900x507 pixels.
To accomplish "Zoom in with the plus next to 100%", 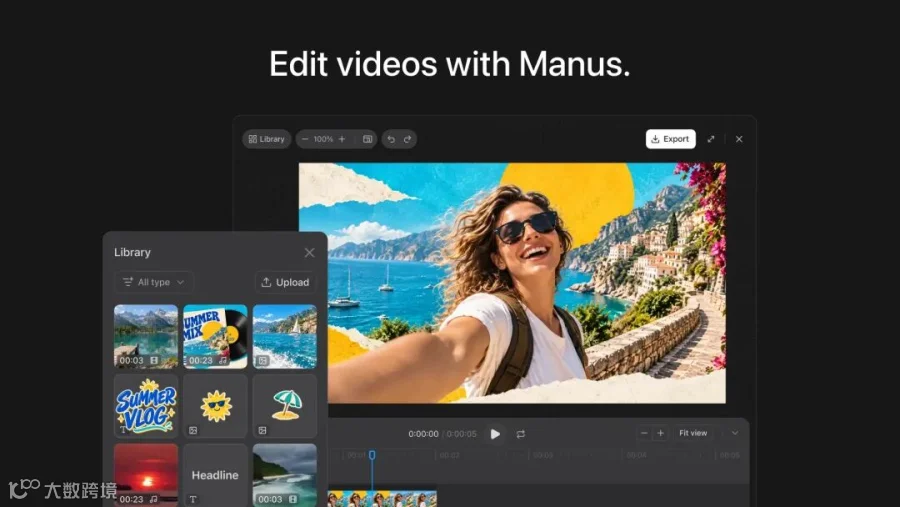I will coord(342,139).
